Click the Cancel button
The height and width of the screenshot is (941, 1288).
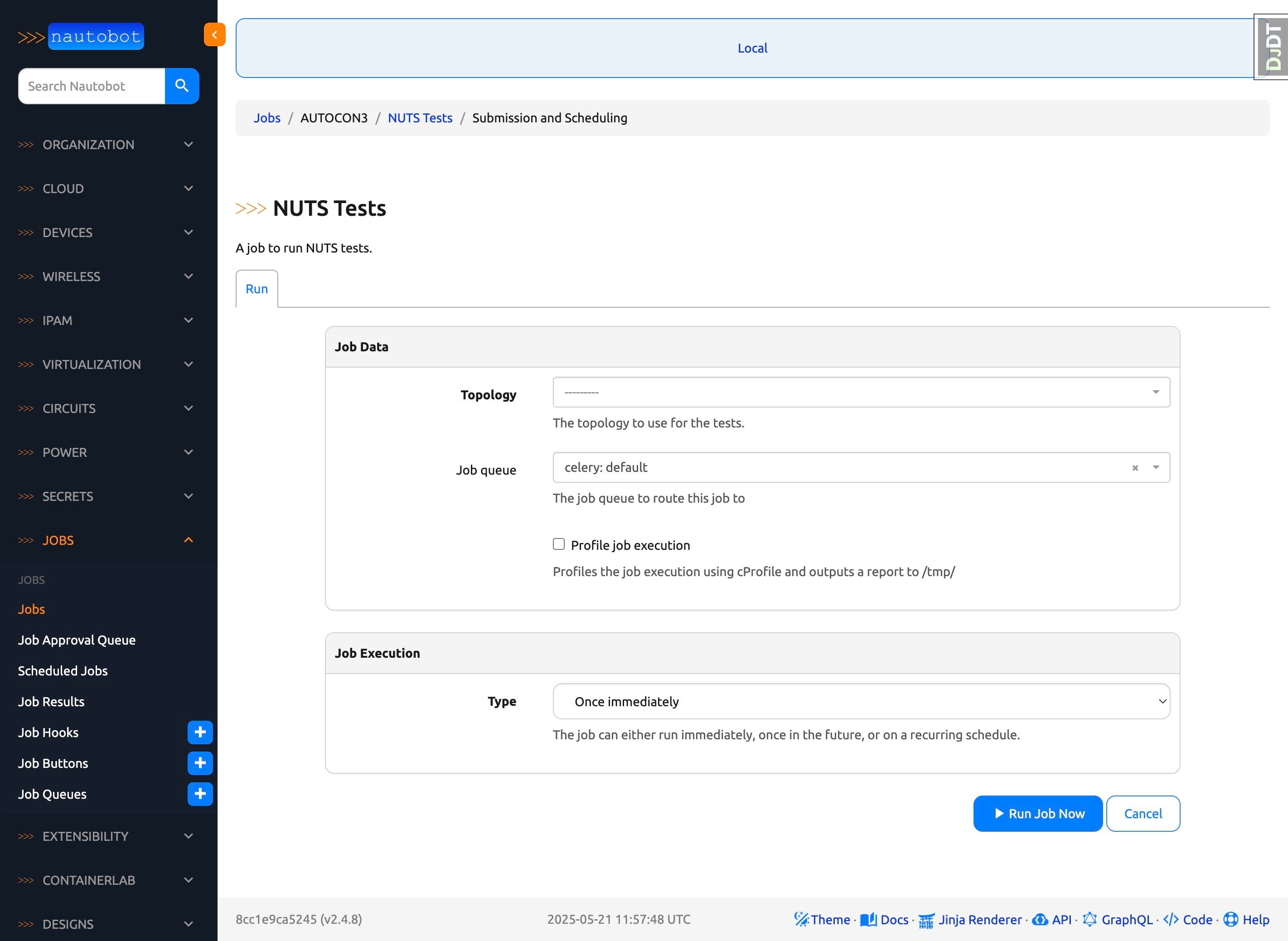pos(1142,814)
